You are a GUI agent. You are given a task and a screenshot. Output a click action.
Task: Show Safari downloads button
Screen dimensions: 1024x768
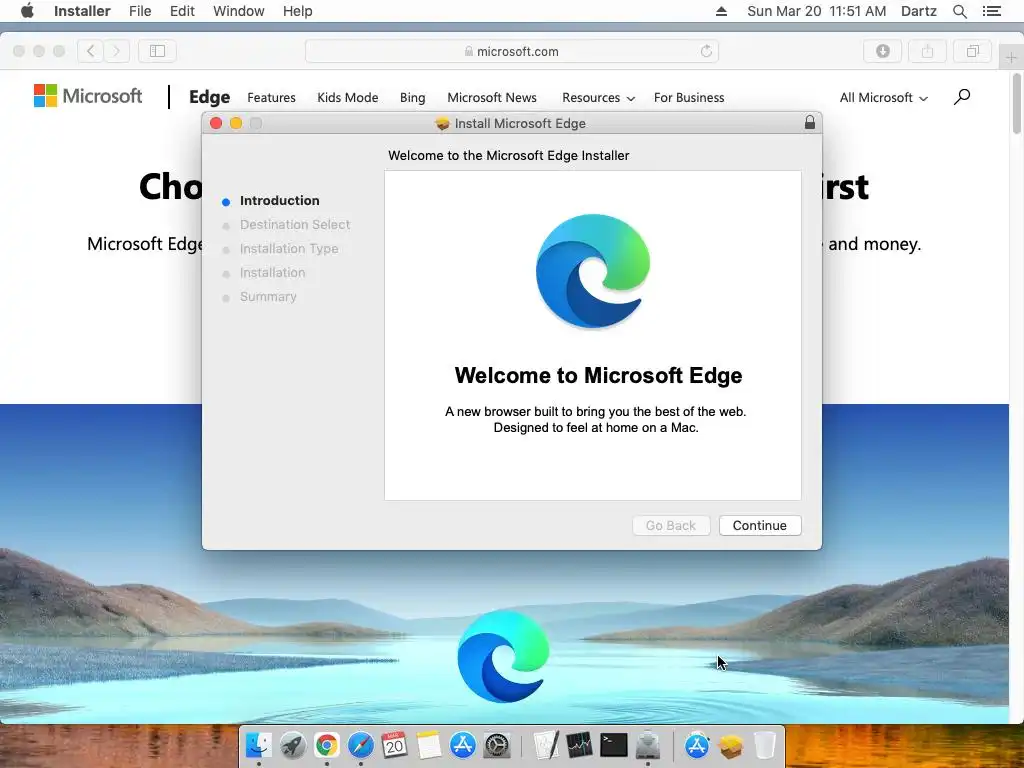coord(883,51)
